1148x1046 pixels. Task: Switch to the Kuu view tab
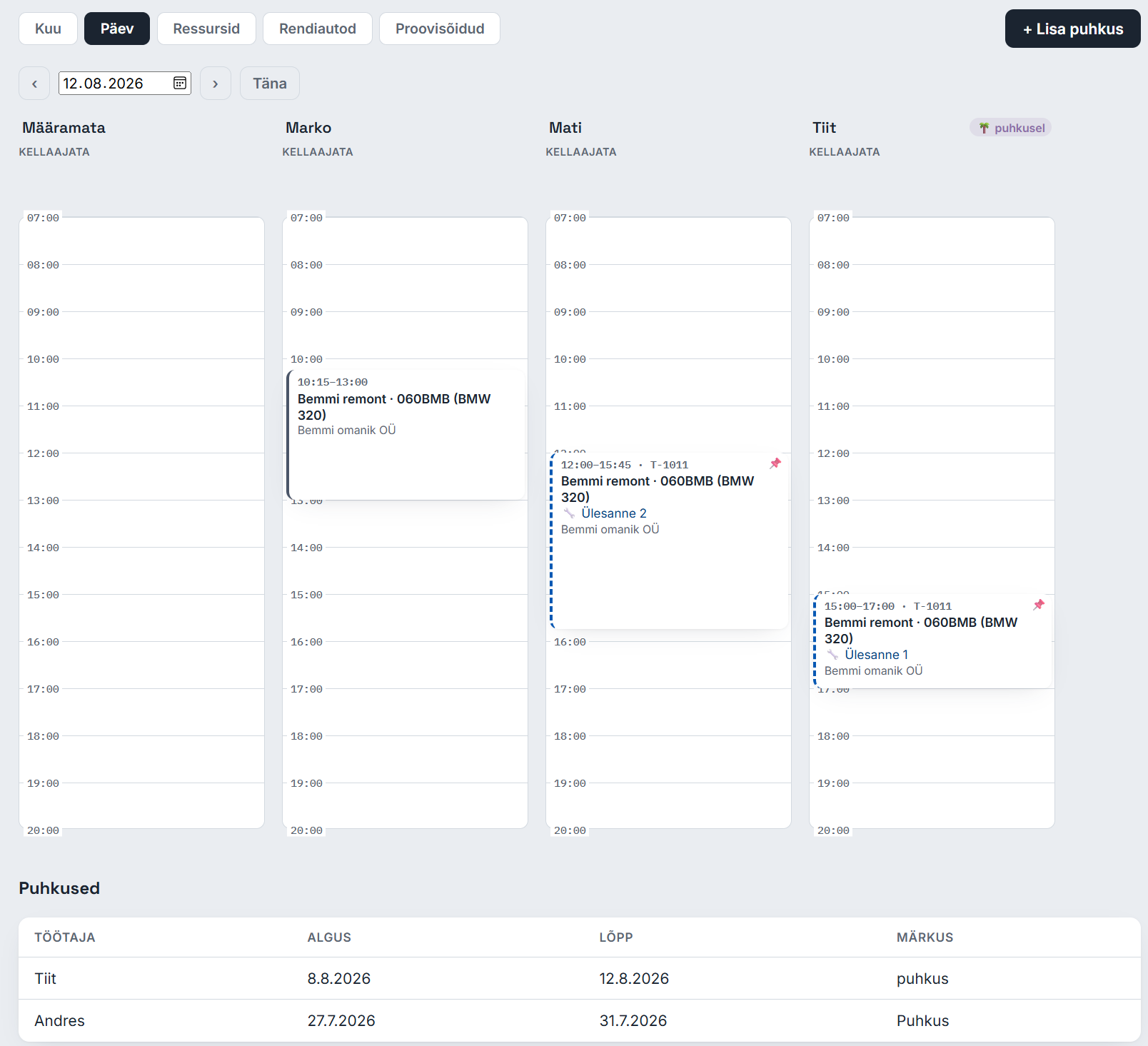point(48,29)
